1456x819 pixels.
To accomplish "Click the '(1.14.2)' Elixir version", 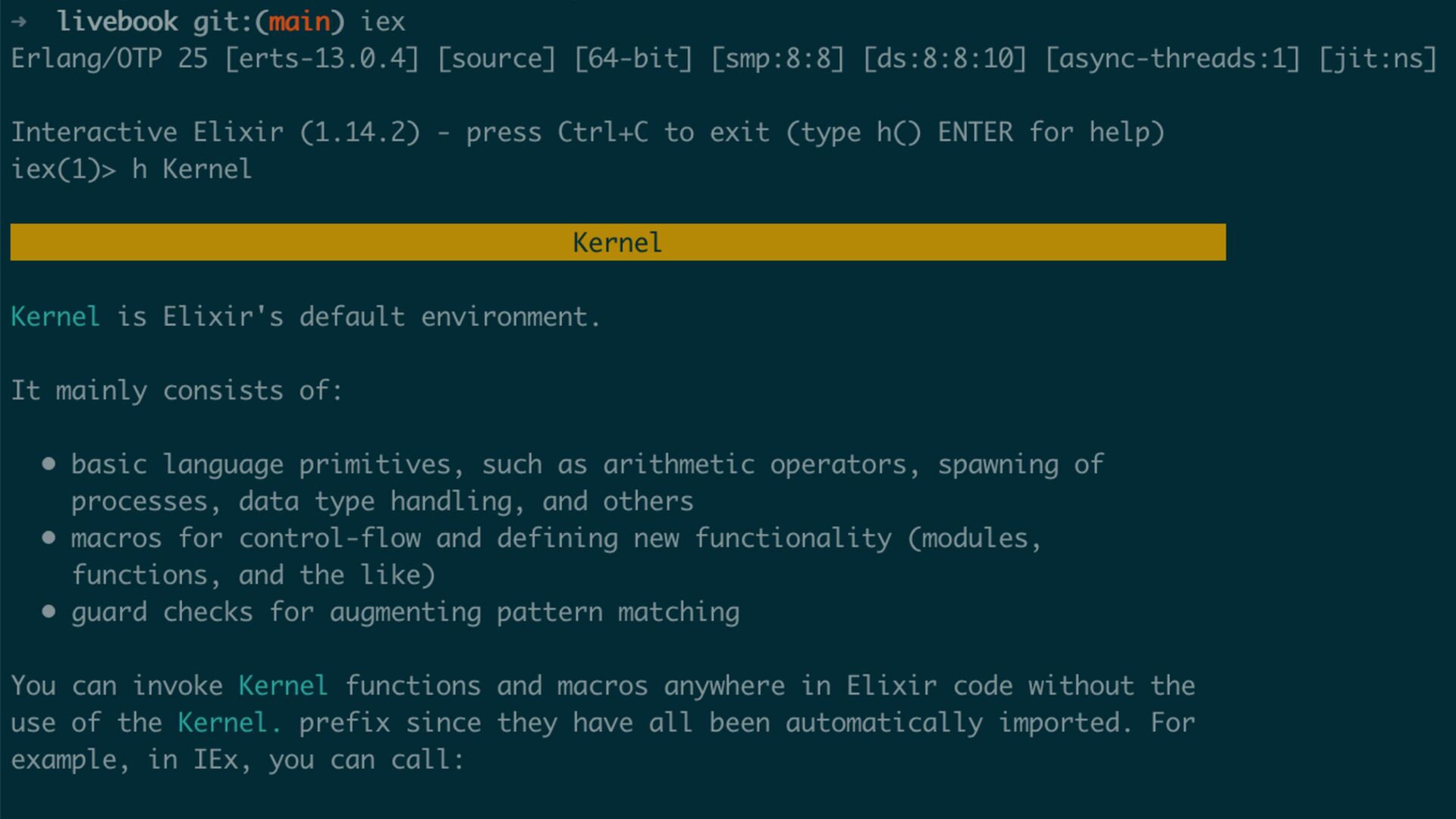I will pyautogui.click(x=359, y=133).
